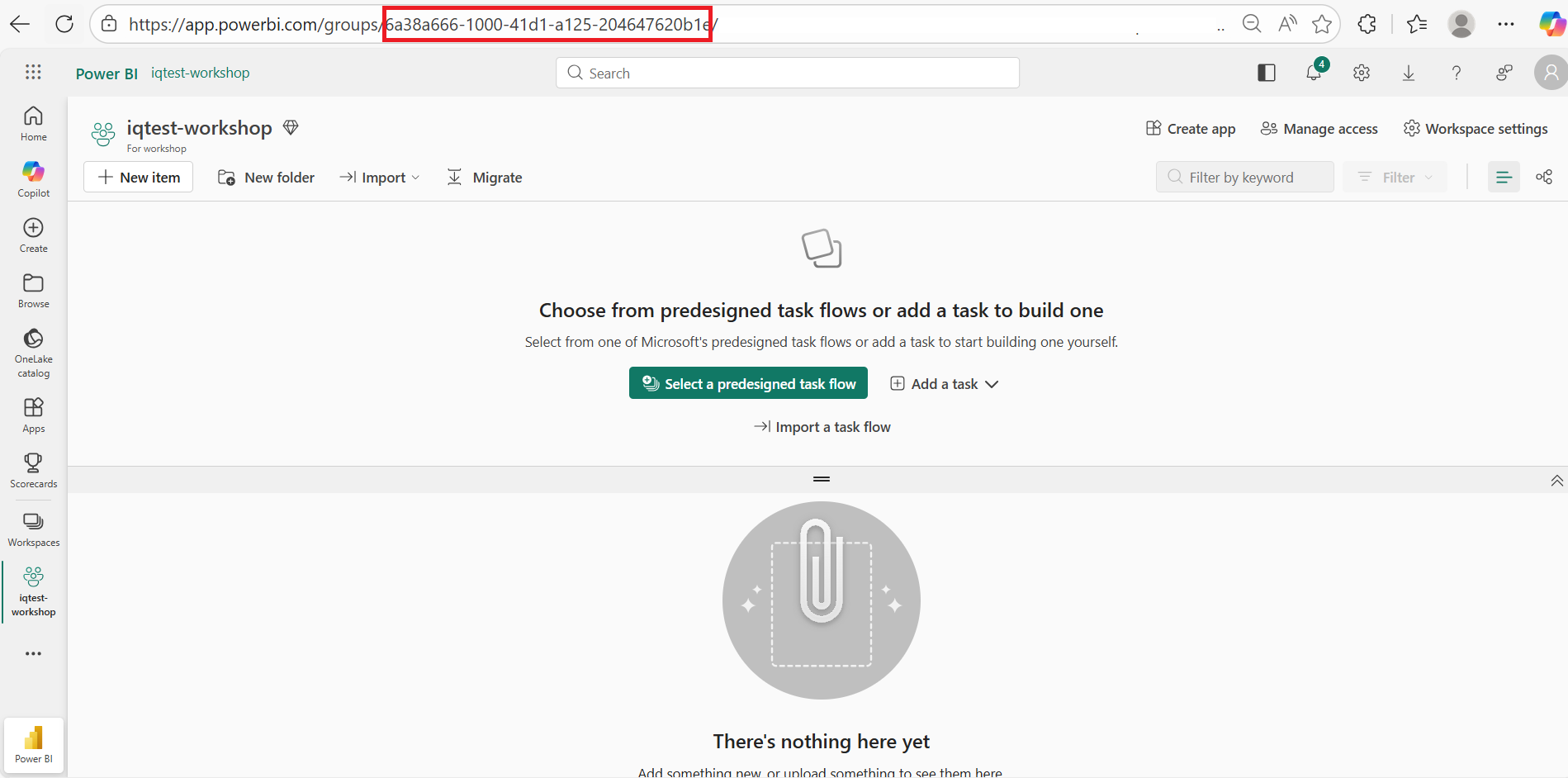Toggle the navigation pane visibility
1568x778 pixels.
1266,73
